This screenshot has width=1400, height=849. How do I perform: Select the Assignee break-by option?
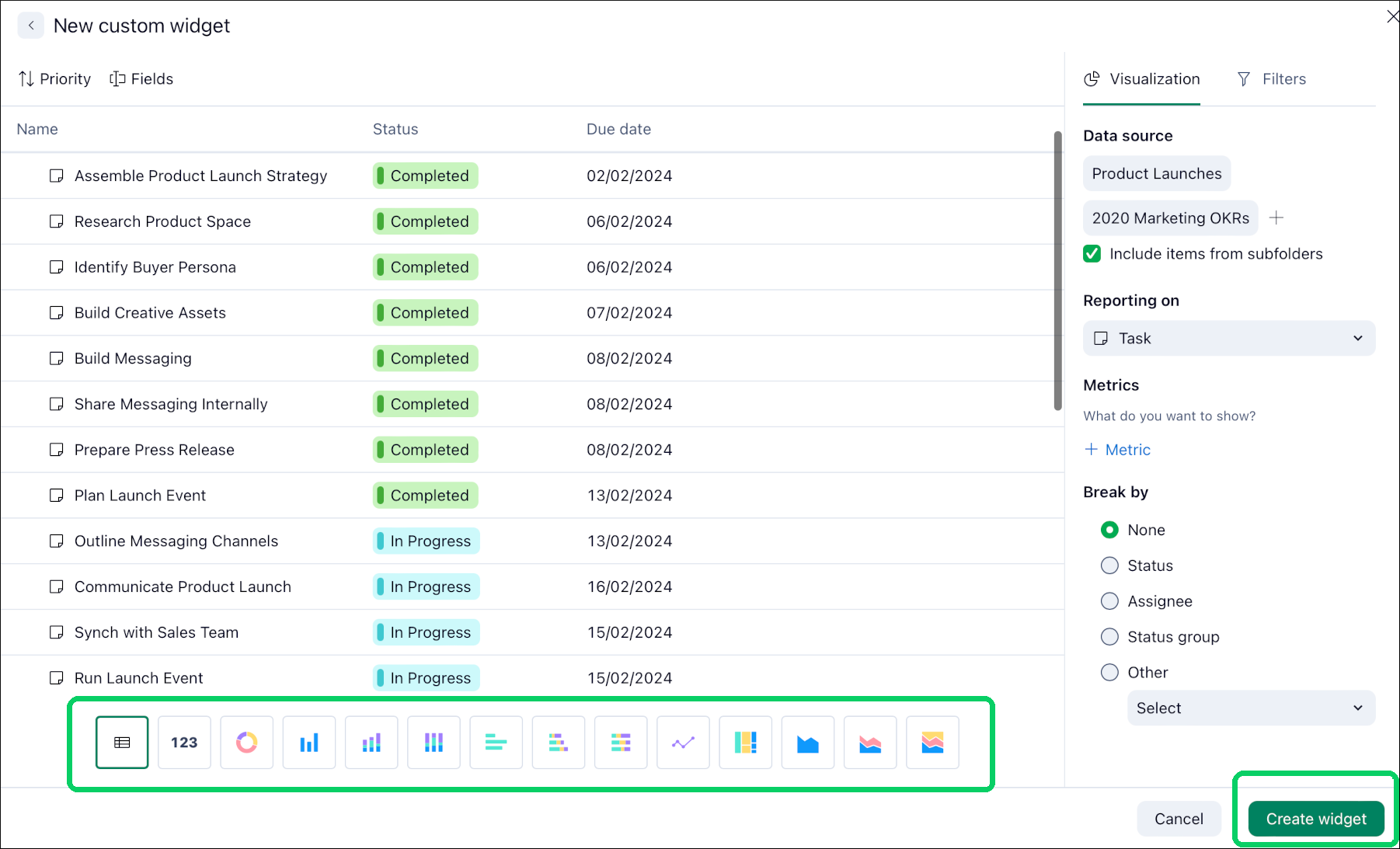pos(1109,600)
